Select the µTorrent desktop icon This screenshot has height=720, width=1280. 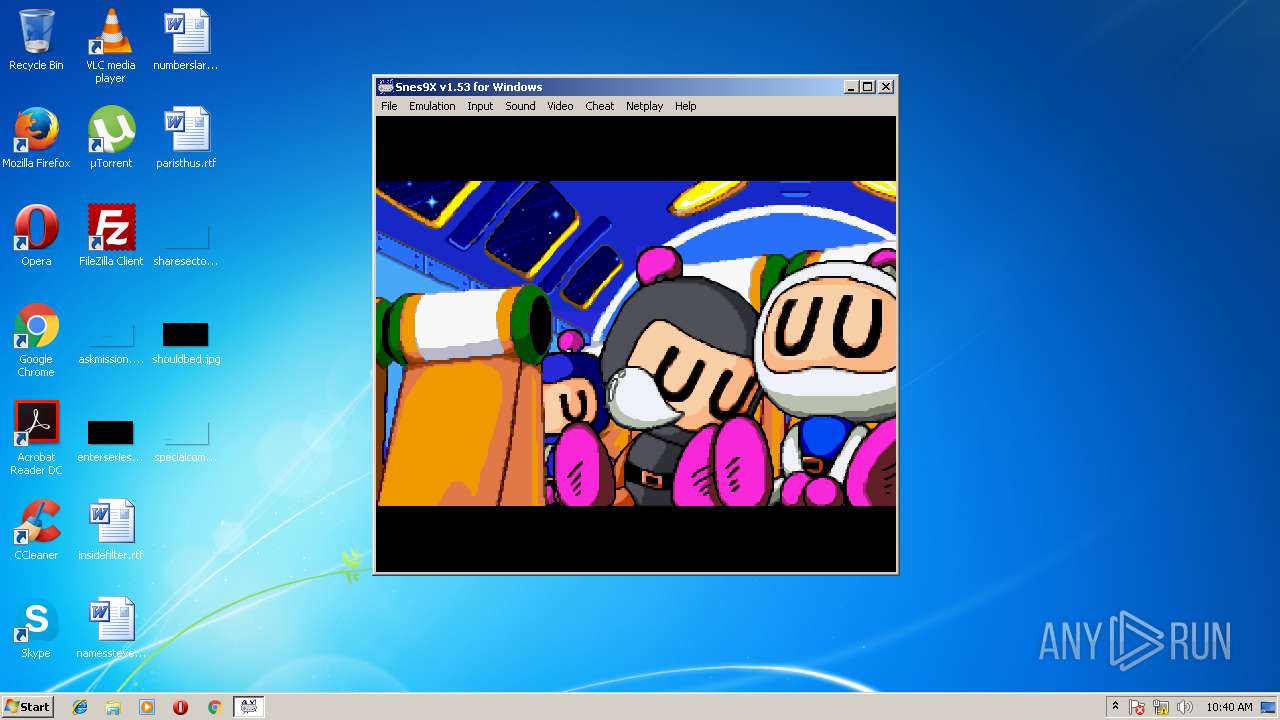pos(110,138)
